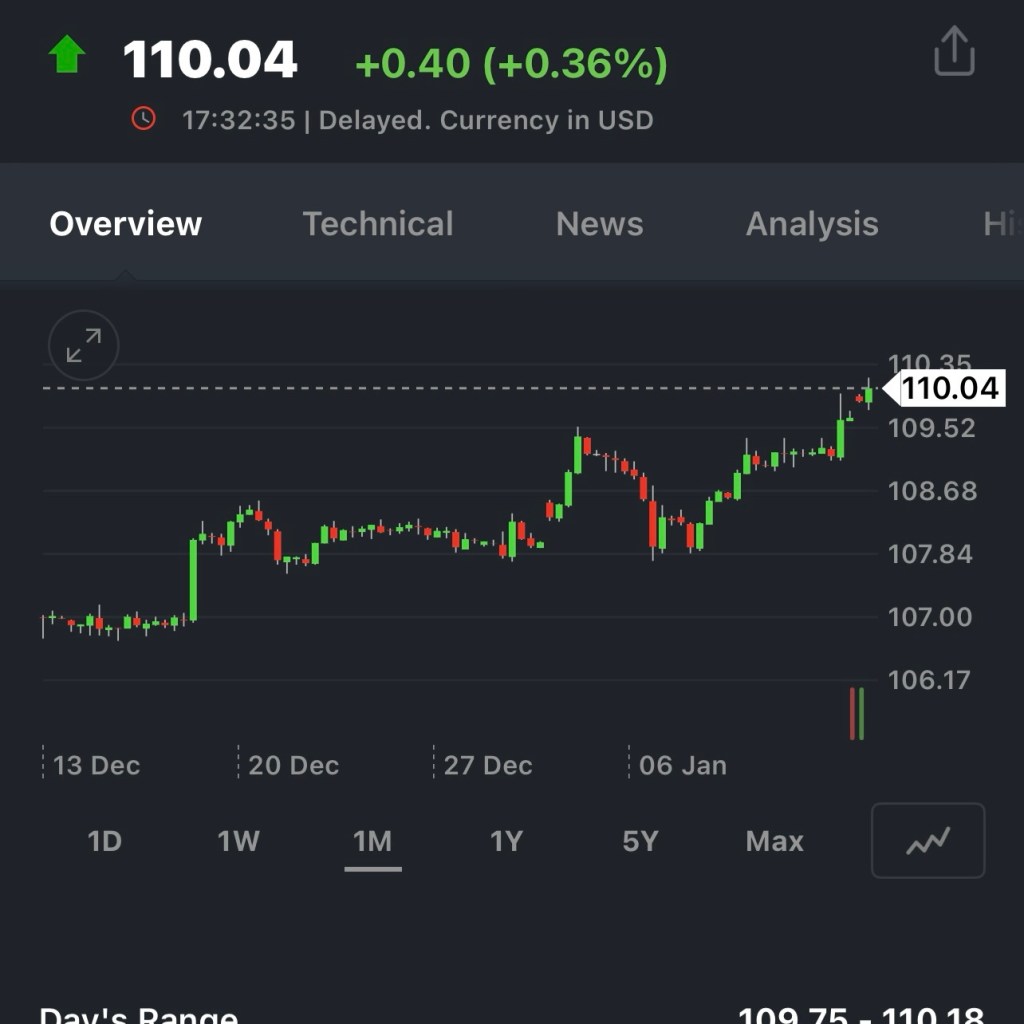Select the 1W chart range
Image resolution: width=1024 pixels, height=1024 pixels.
(238, 841)
